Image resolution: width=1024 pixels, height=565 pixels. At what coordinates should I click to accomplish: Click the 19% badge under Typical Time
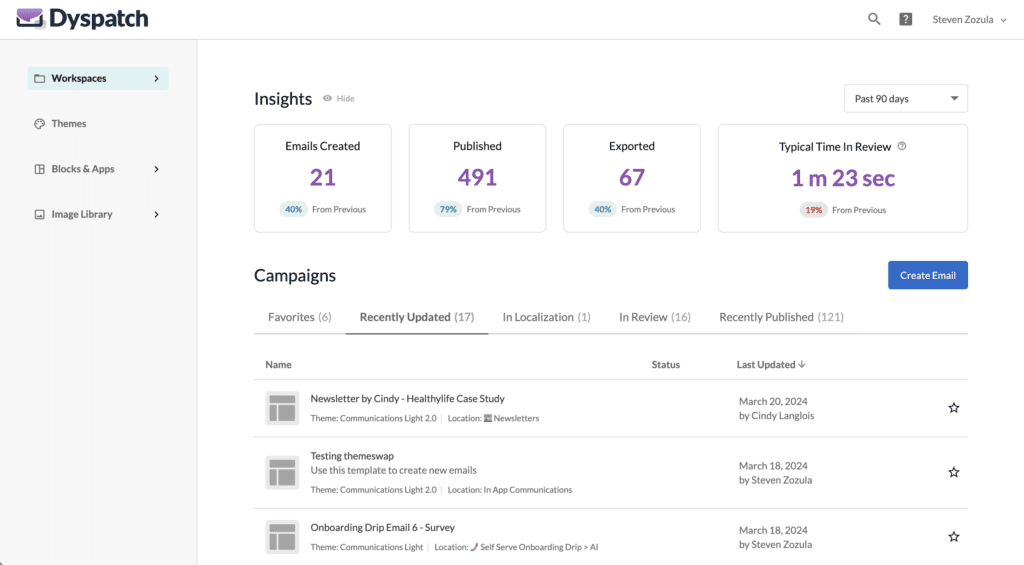(x=813, y=210)
